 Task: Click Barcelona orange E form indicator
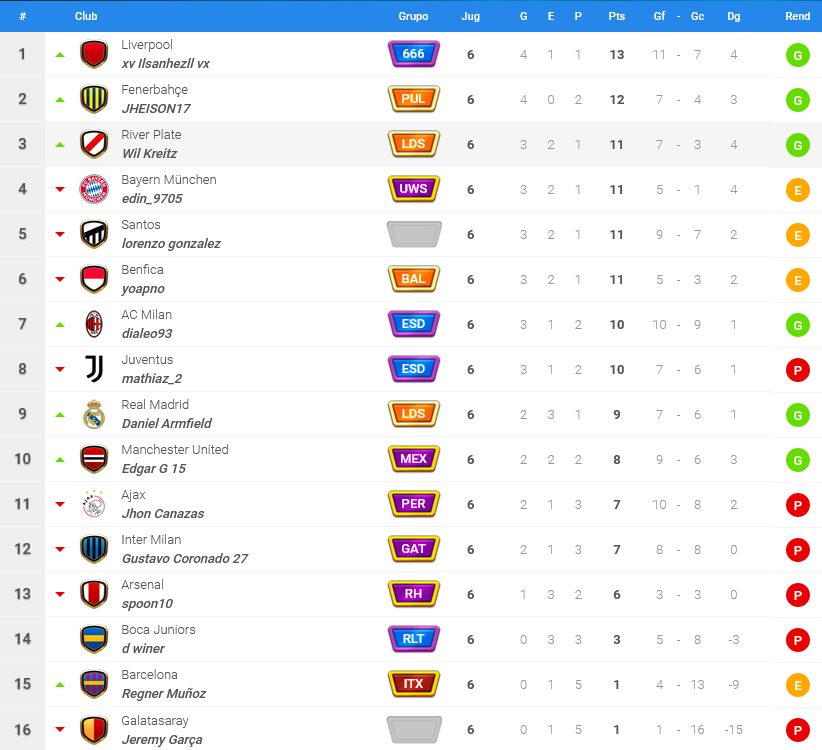pyautogui.click(x=797, y=685)
